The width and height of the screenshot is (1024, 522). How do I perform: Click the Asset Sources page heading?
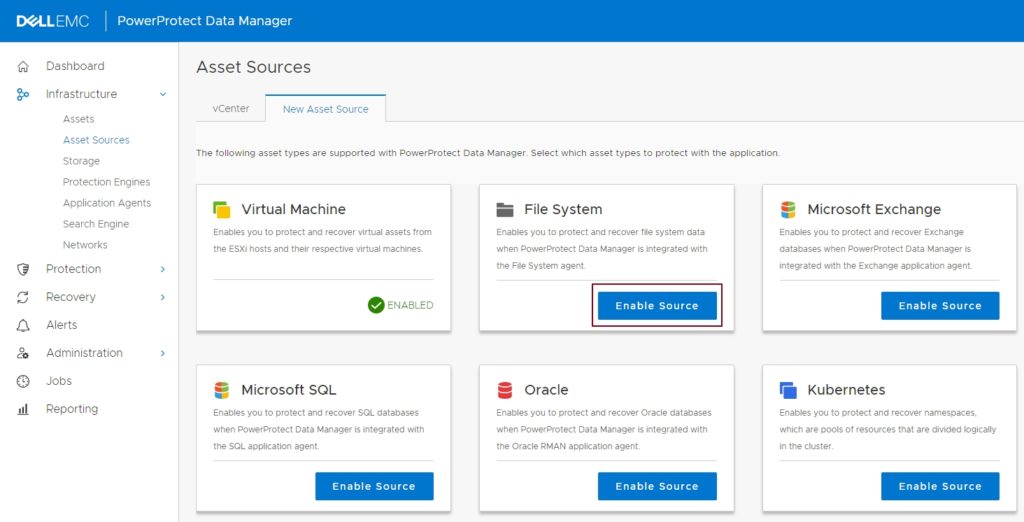253,67
